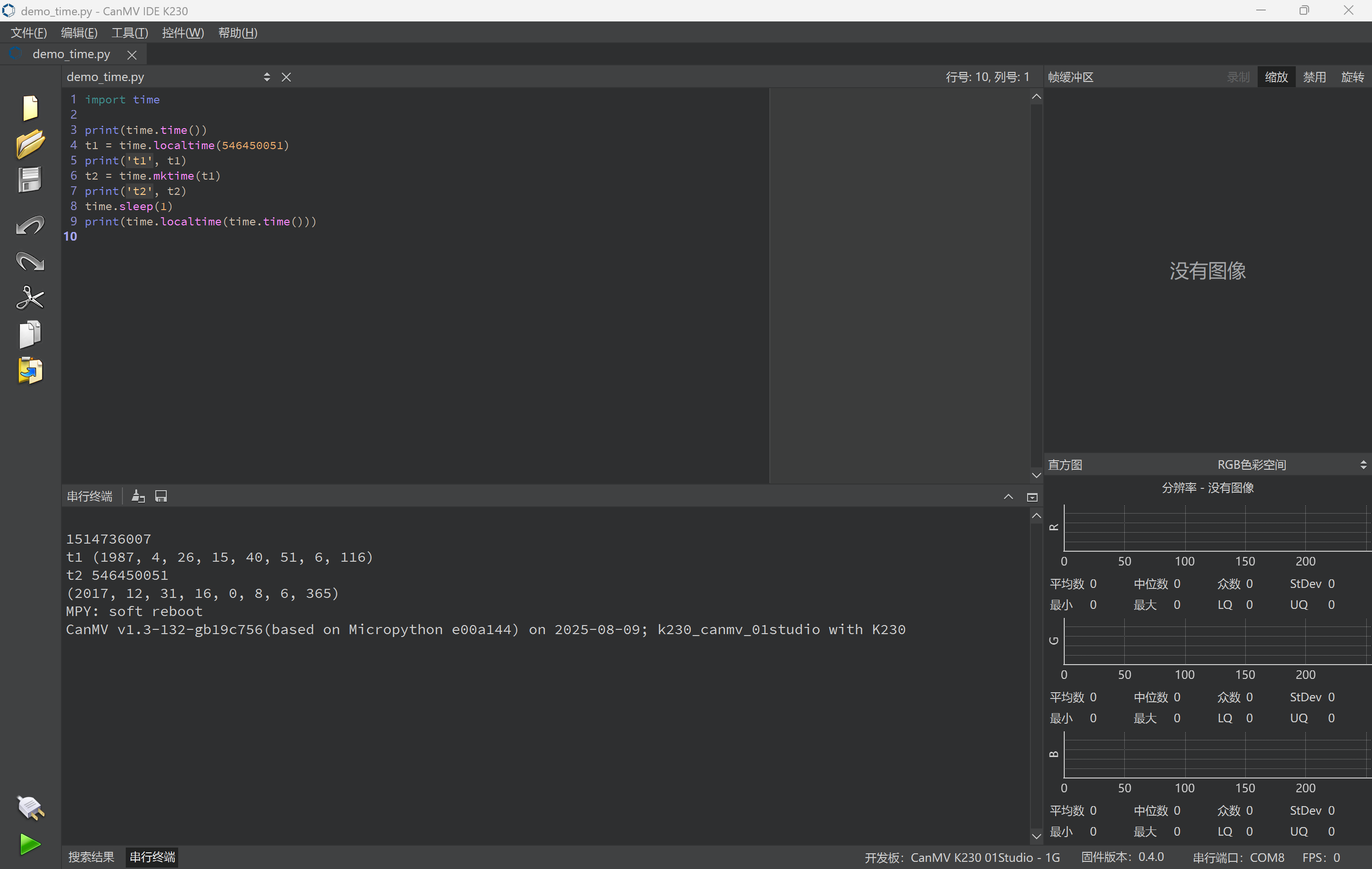The height and width of the screenshot is (869, 1372).
Task: Enable 禁用 for the frame buffer preview
Action: click(x=1314, y=76)
